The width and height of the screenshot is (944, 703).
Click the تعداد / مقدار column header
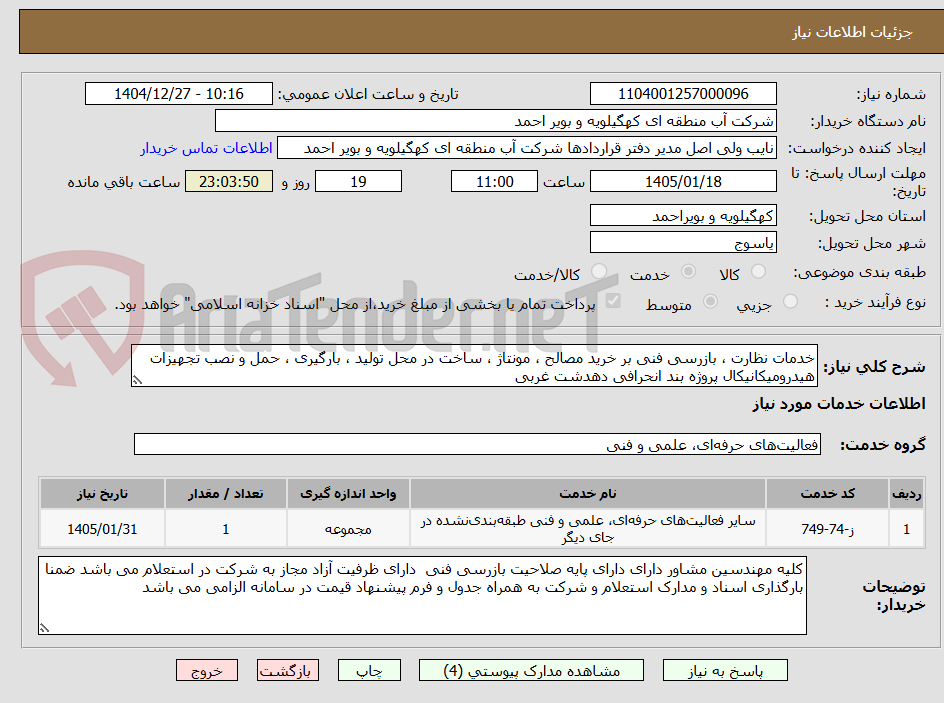point(225,494)
